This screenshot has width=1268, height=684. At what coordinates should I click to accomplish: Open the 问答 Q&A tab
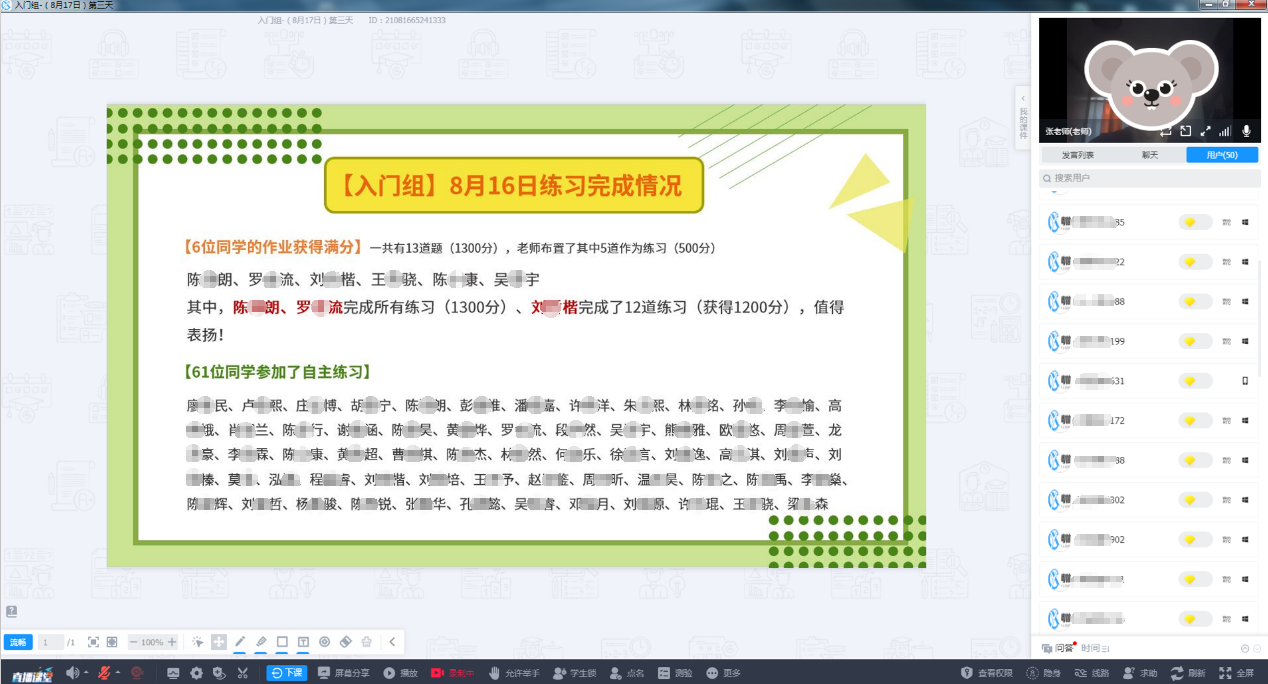tap(1059, 648)
